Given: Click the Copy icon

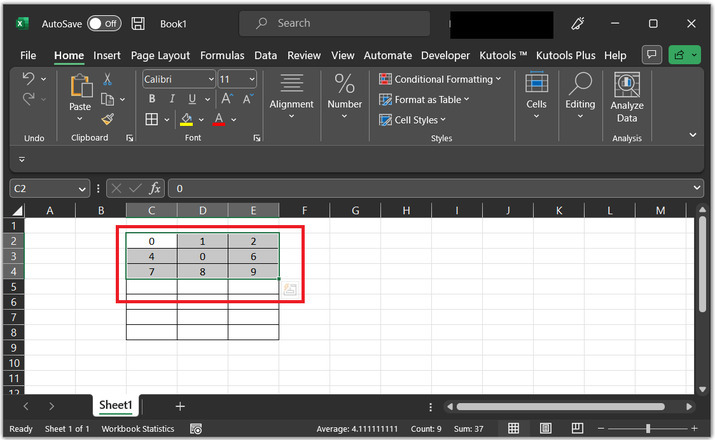Looking at the screenshot, I should [107, 99].
